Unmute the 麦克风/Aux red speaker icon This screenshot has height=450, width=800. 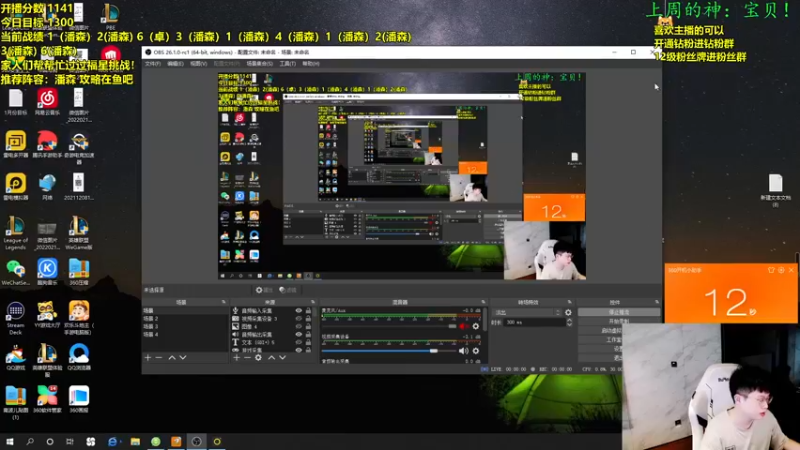[x=463, y=326]
